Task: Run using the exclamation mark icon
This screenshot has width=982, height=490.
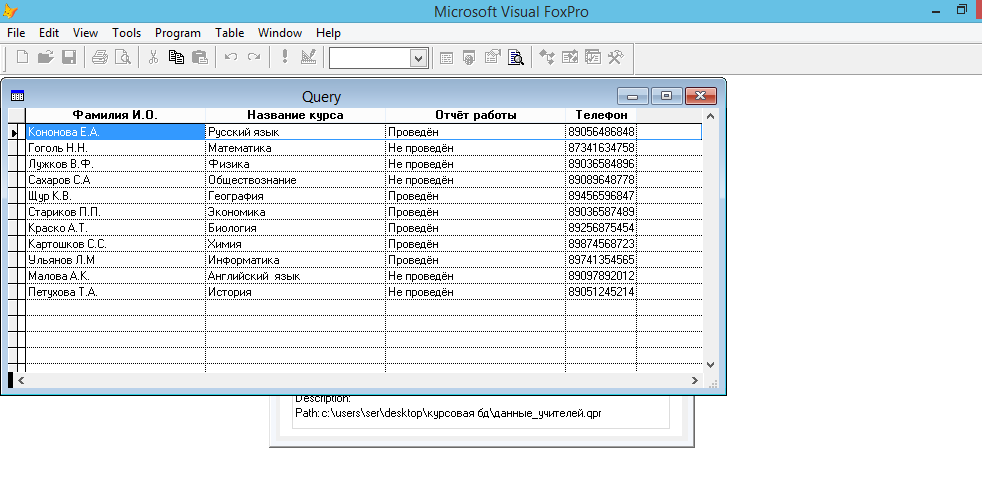Action: click(x=285, y=58)
